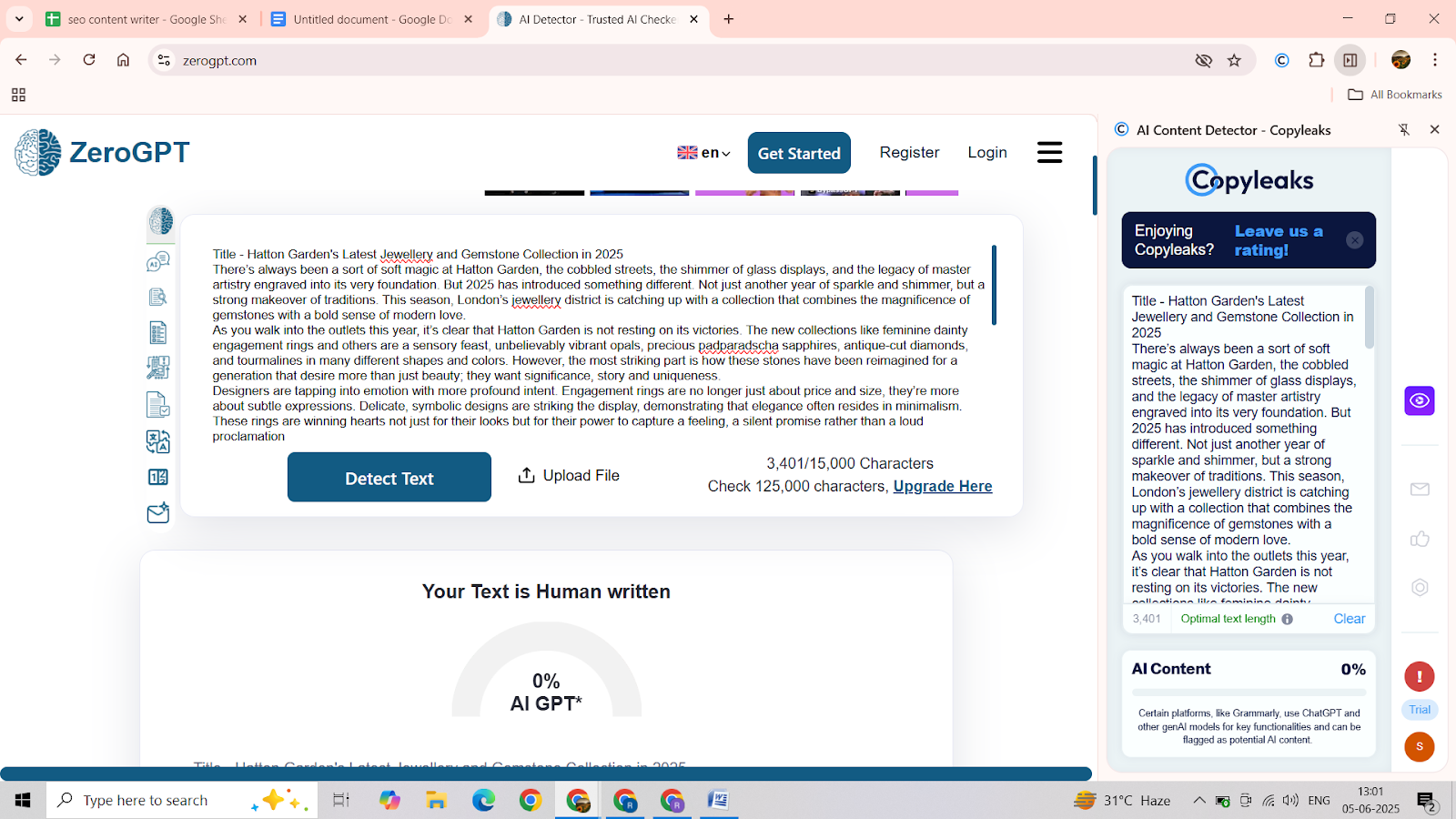
Task: Open the All Bookmarks folder
Action: [1394, 95]
